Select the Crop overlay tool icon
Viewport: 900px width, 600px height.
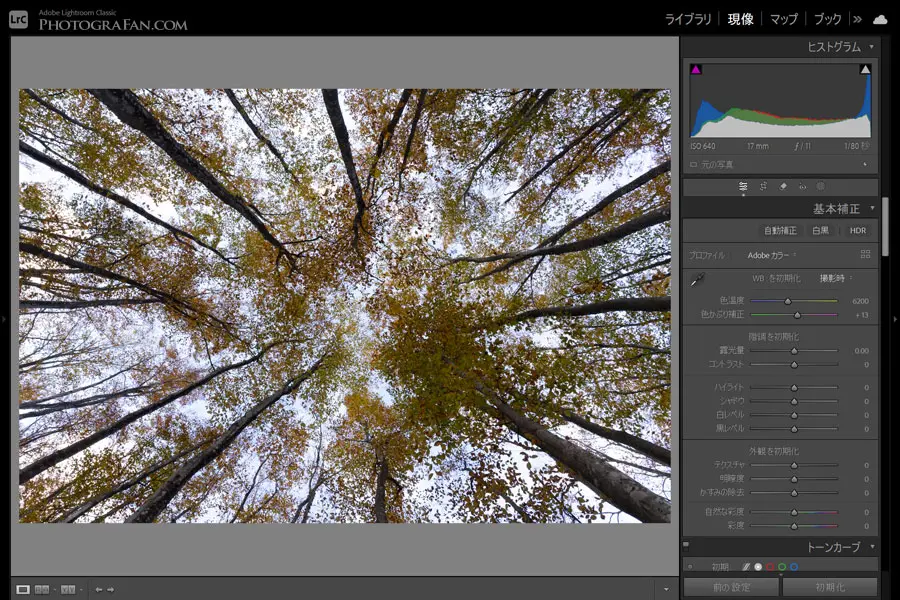763,187
